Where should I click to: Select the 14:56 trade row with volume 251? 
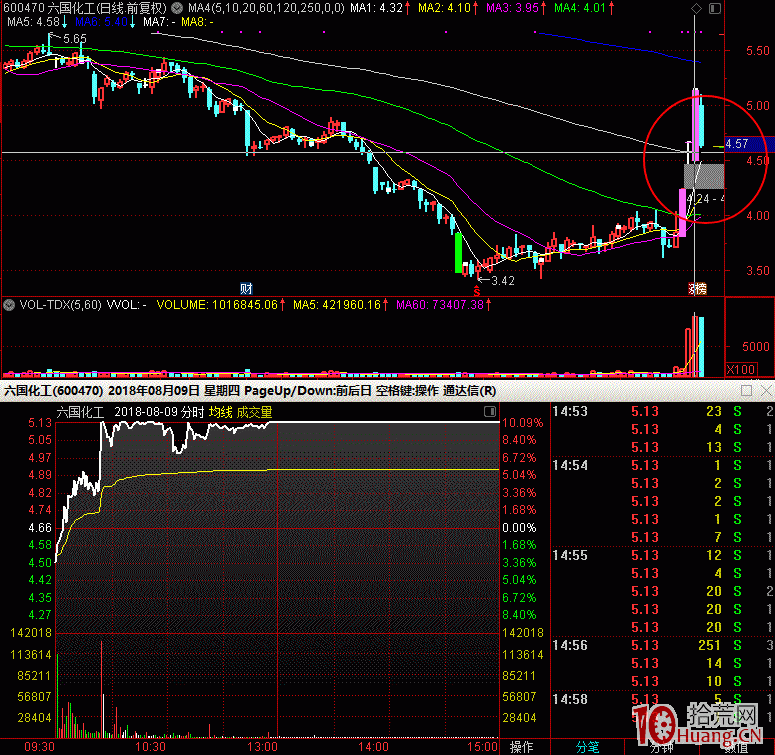(662, 645)
